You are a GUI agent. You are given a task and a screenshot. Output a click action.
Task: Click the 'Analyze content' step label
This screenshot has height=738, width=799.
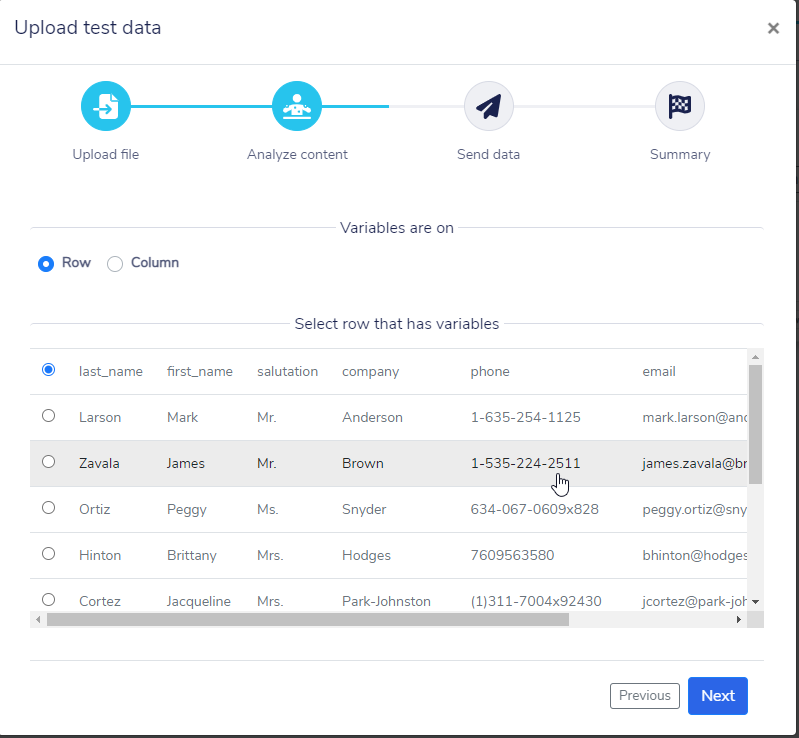tap(297, 154)
